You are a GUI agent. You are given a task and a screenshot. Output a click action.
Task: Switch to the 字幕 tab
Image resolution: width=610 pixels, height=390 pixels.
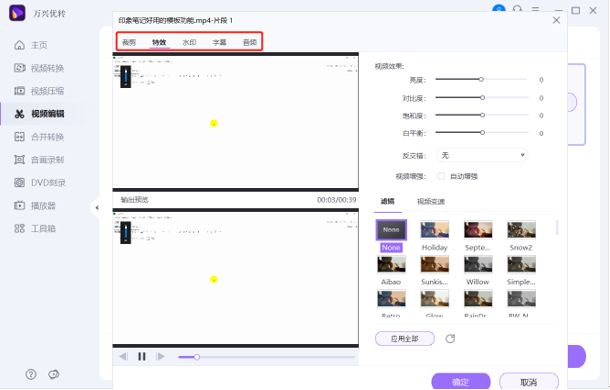219,42
